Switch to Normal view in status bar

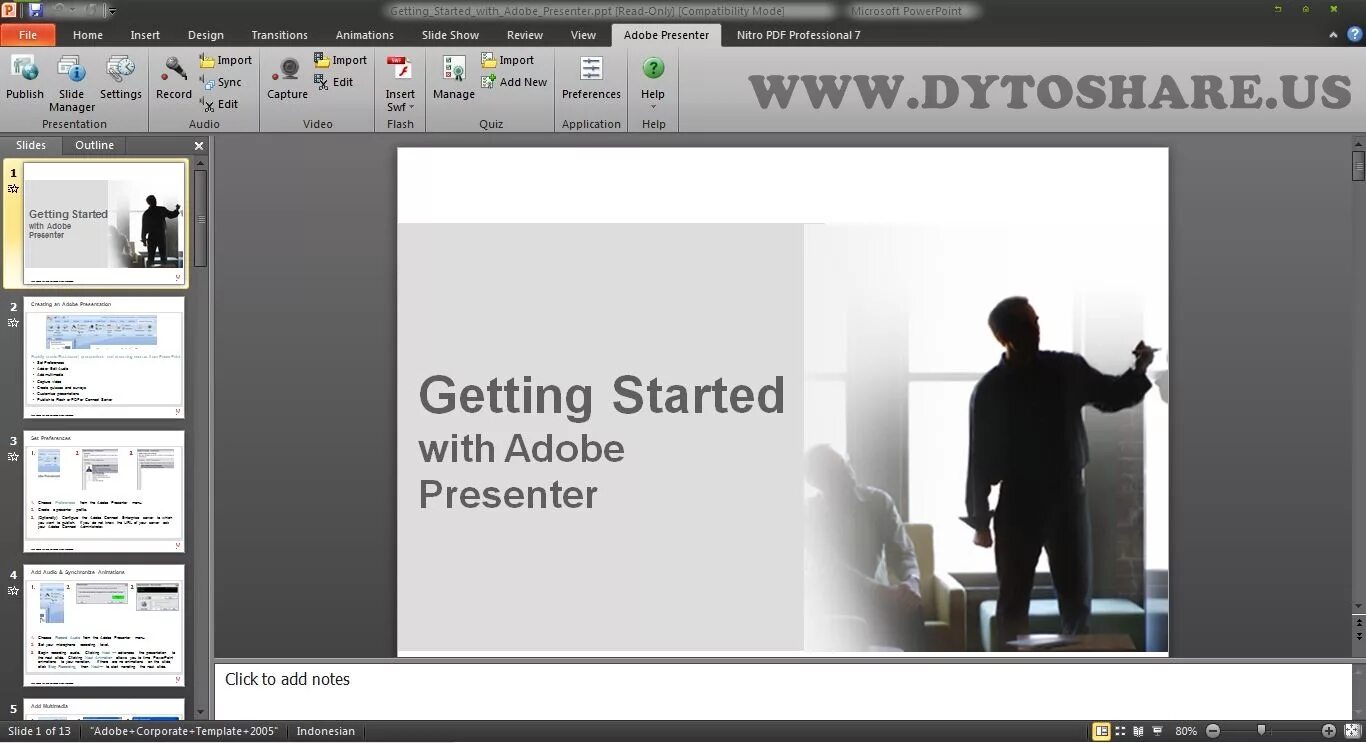pos(1101,731)
